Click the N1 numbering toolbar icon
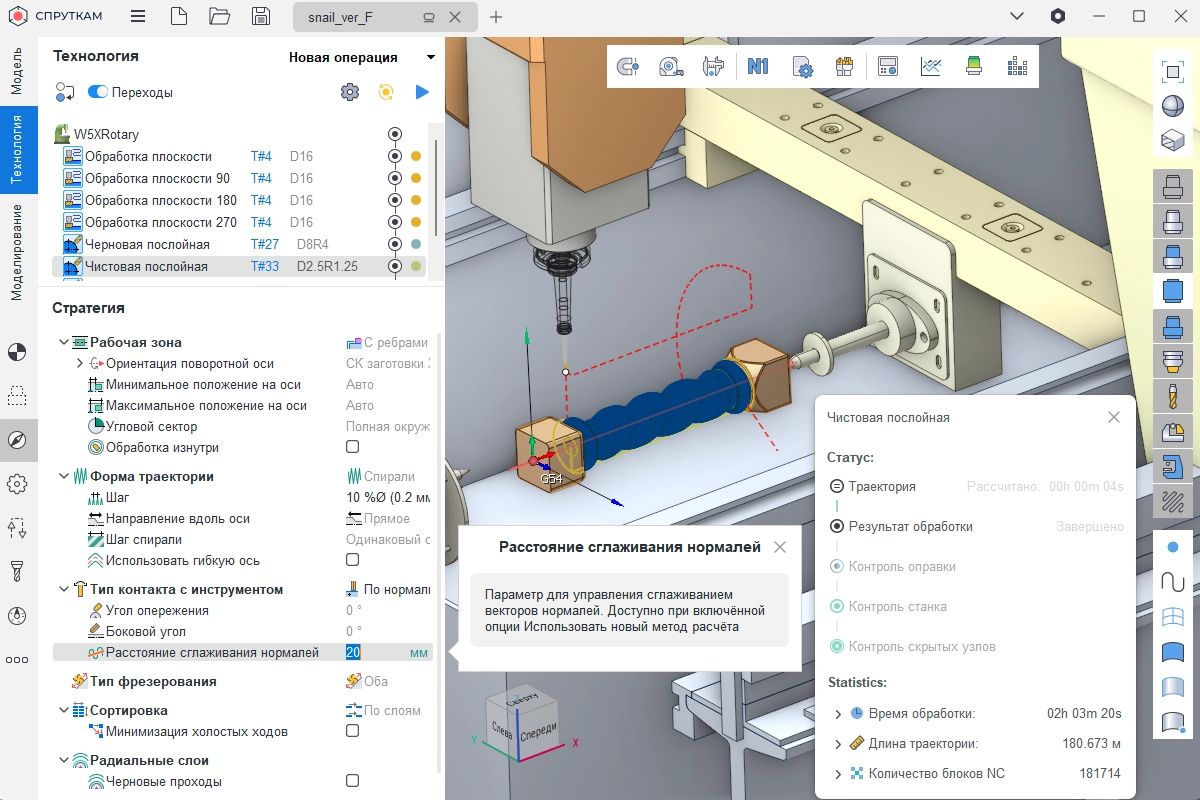 pyautogui.click(x=757, y=67)
